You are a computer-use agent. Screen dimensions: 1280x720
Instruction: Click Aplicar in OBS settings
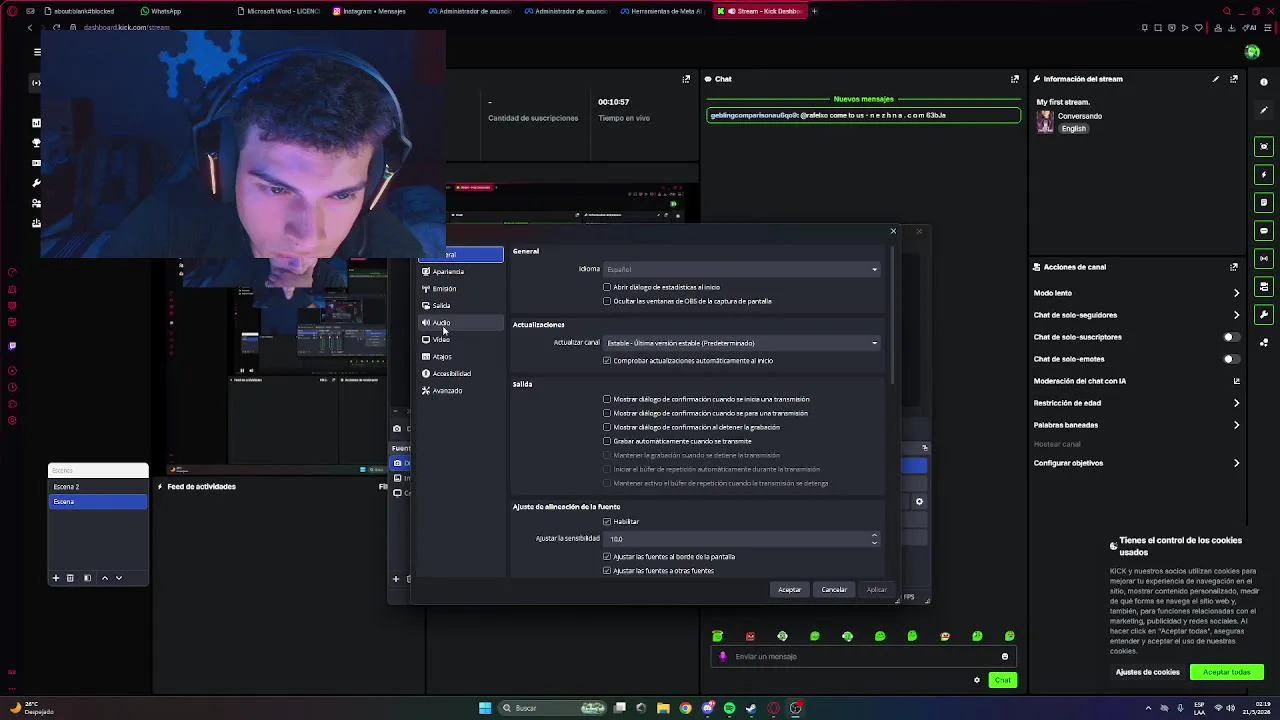click(x=877, y=590)
